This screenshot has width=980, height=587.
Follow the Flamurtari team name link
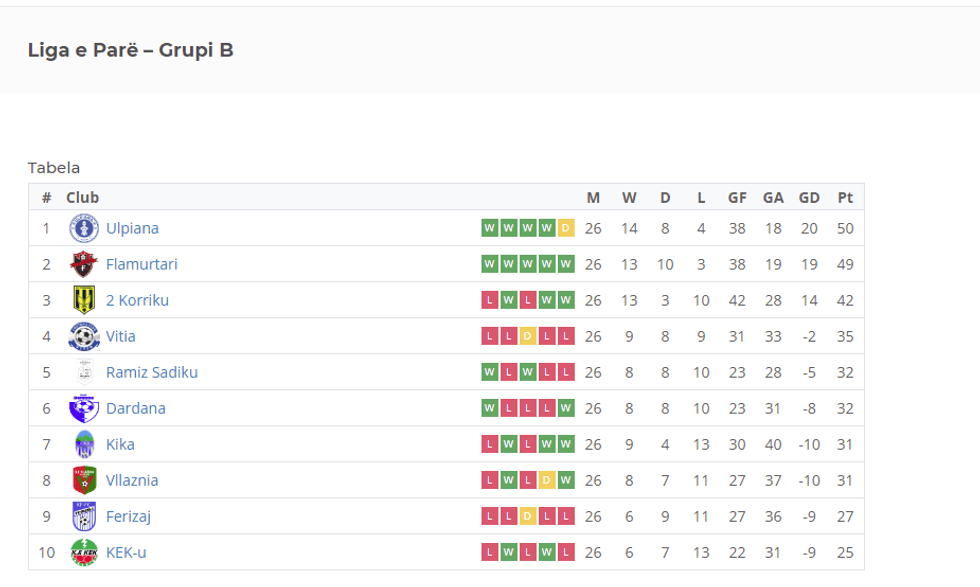141,264
